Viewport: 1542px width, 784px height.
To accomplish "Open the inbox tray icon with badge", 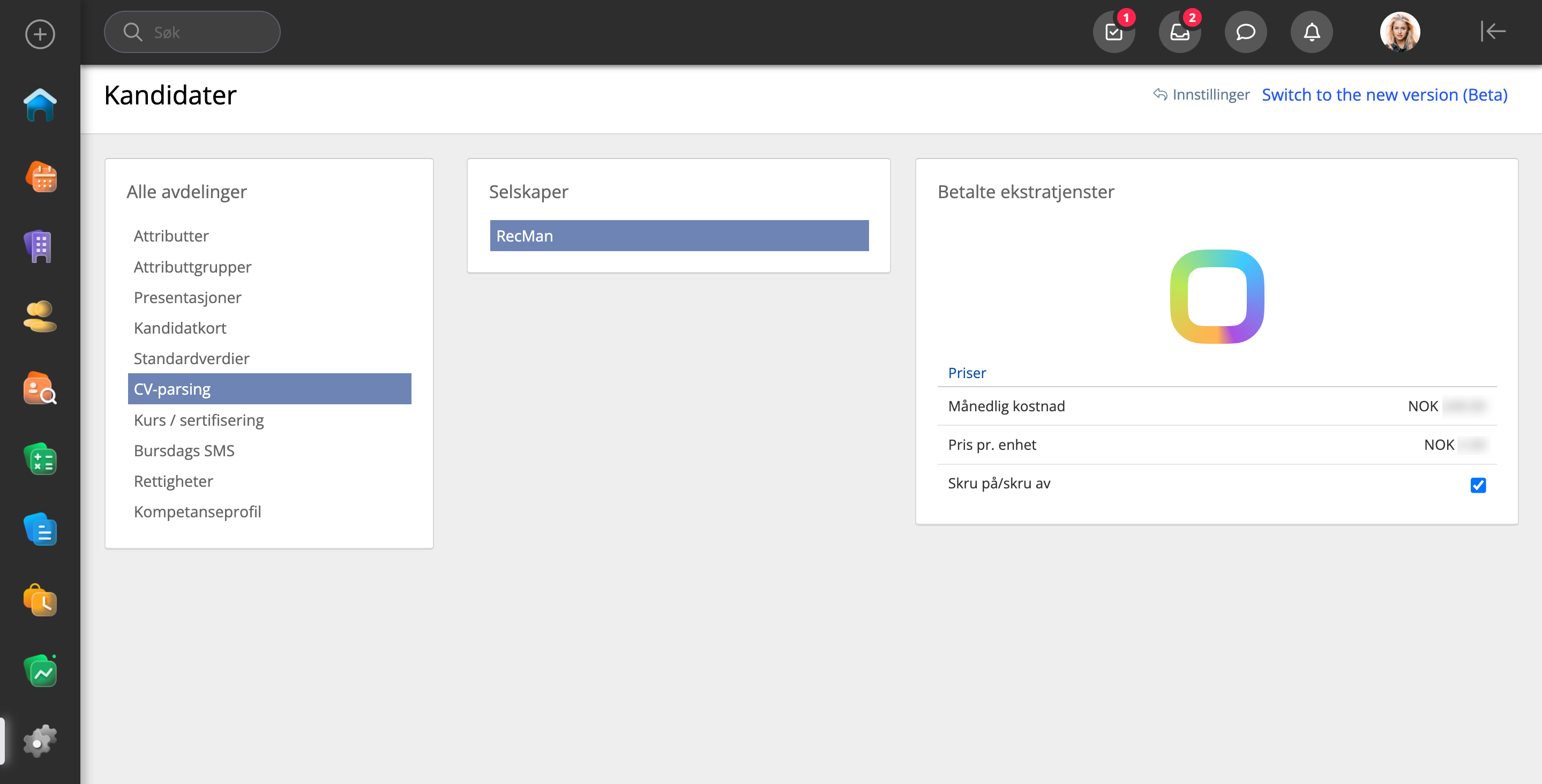I will coord(1179,32).
